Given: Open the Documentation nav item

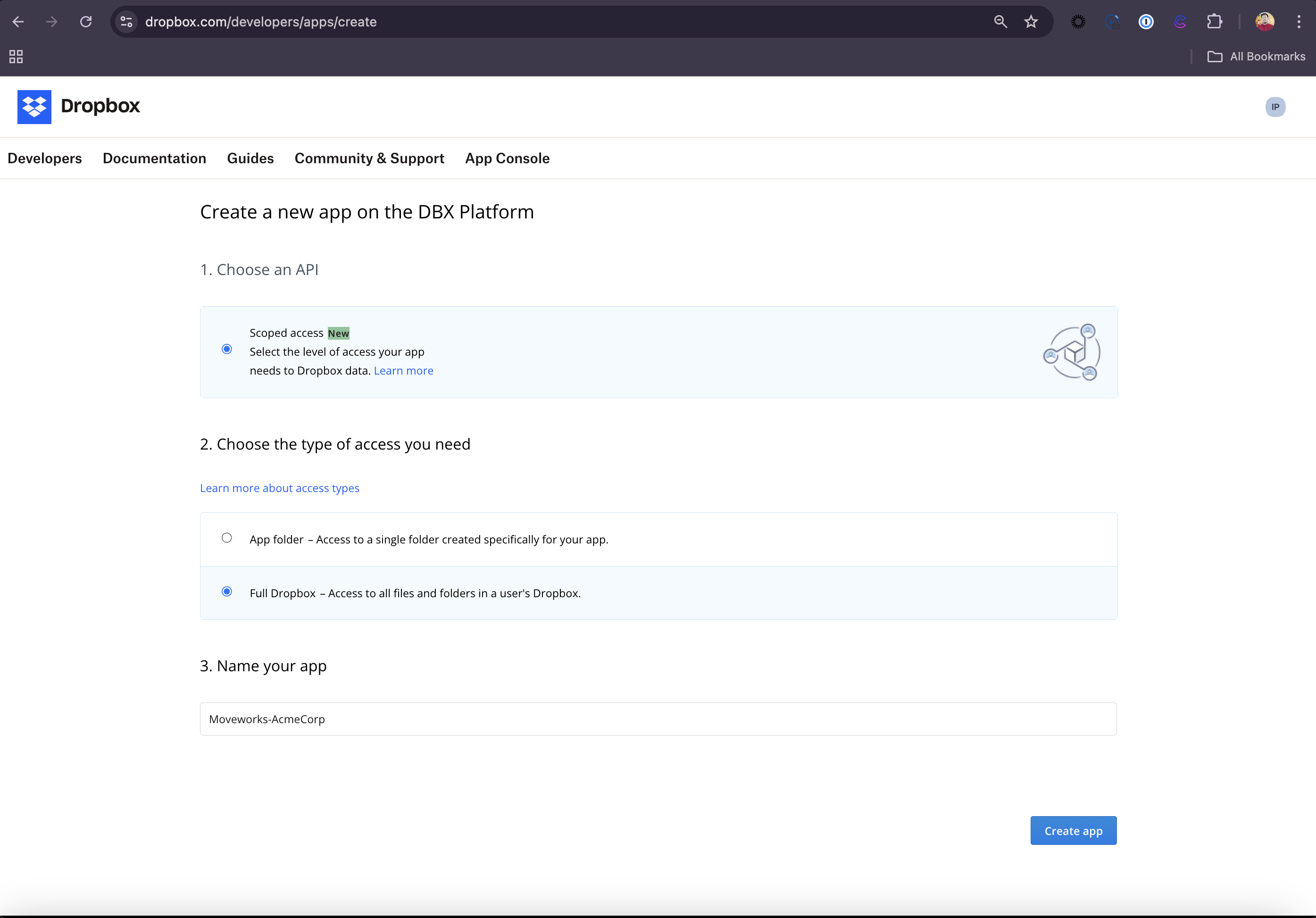Looking at the screenshot, I should (x=154, y=158).
